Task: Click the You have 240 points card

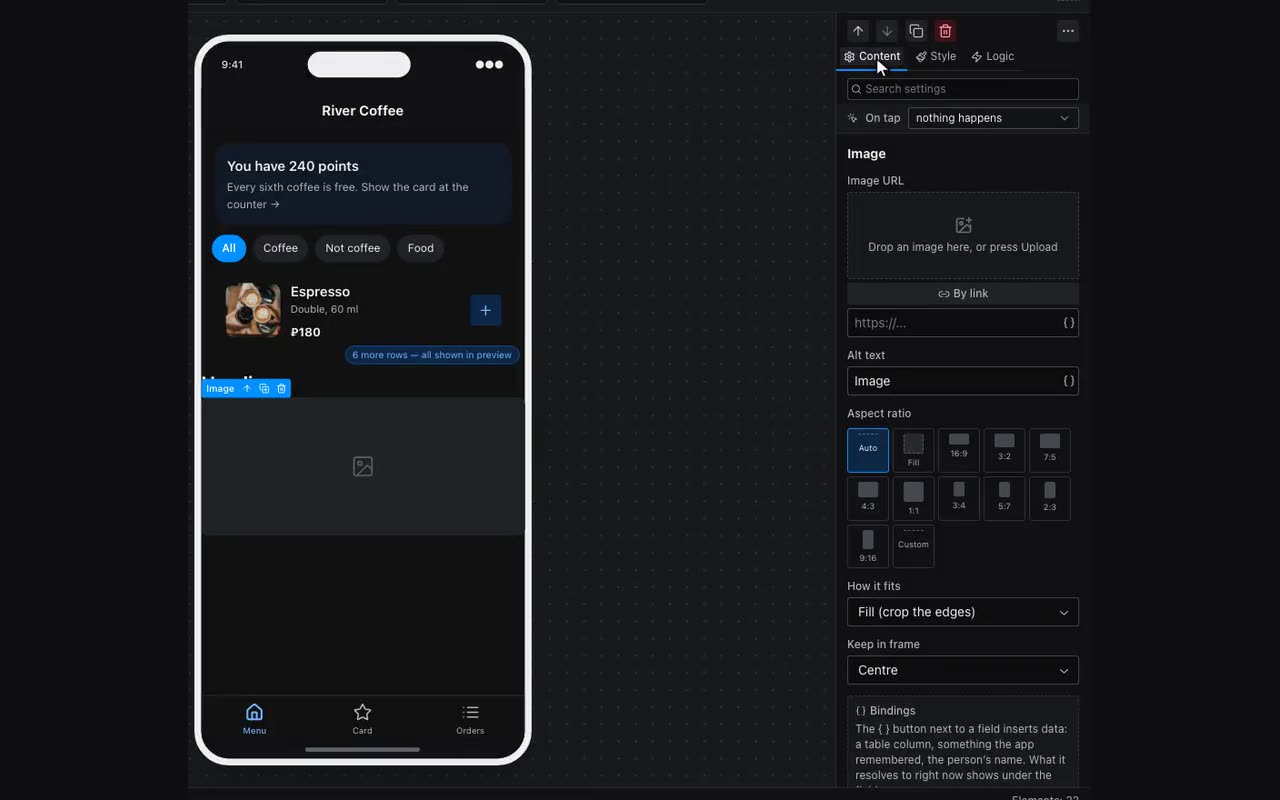Action: coord(363,184)
